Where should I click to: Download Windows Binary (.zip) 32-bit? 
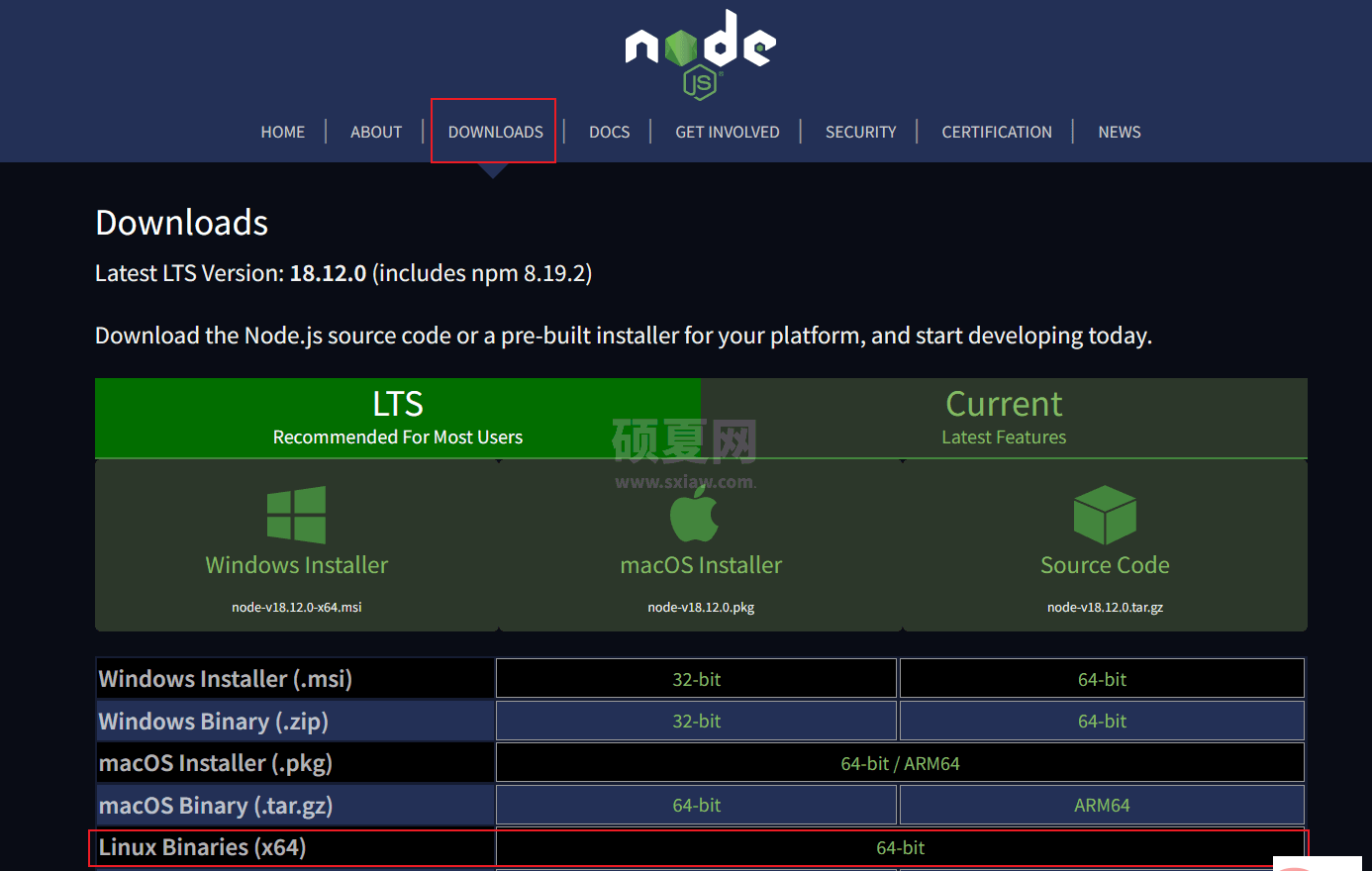point(696,721)
